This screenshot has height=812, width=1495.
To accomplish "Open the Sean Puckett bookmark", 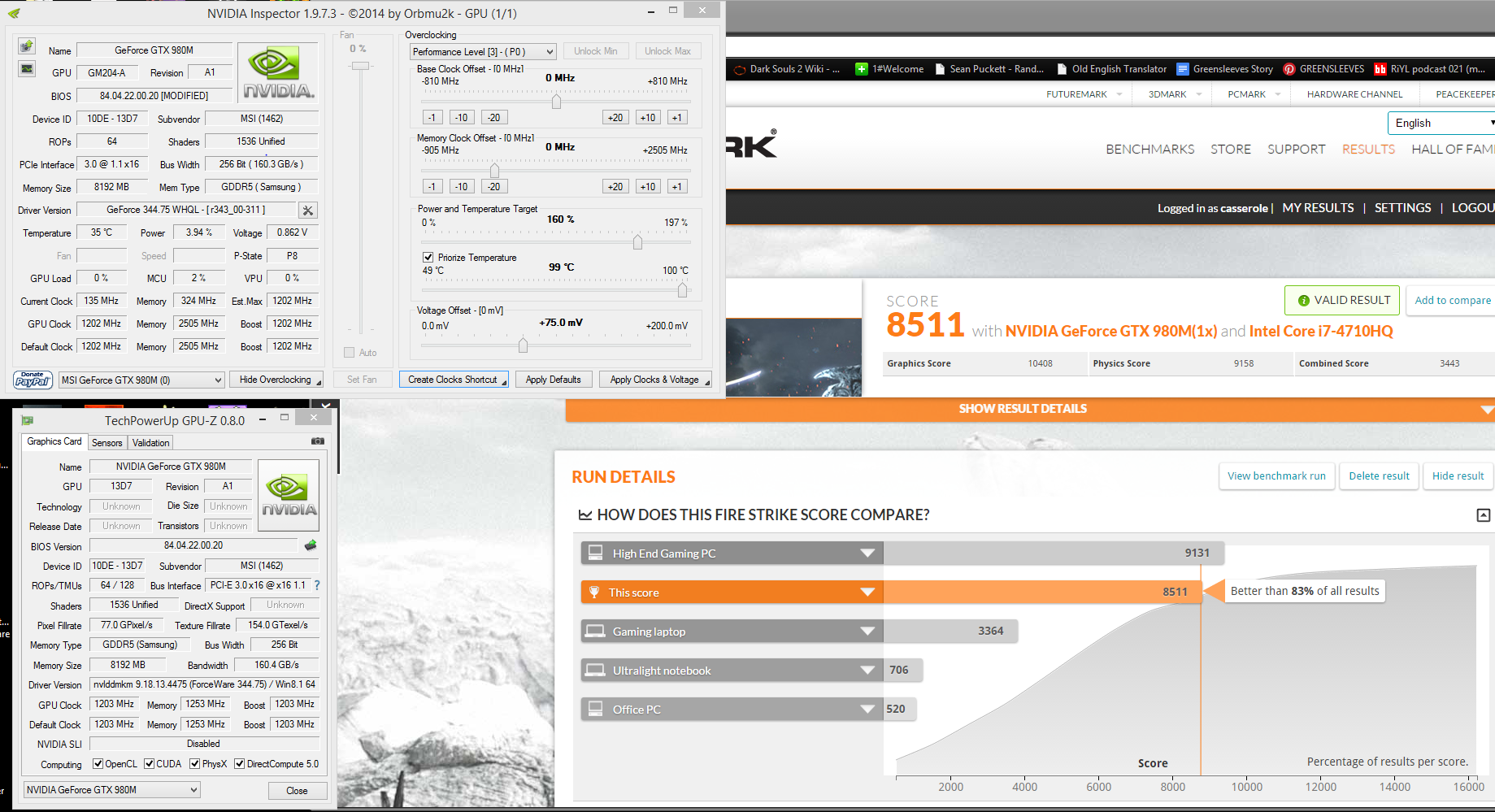I will (x=989, y=69).
